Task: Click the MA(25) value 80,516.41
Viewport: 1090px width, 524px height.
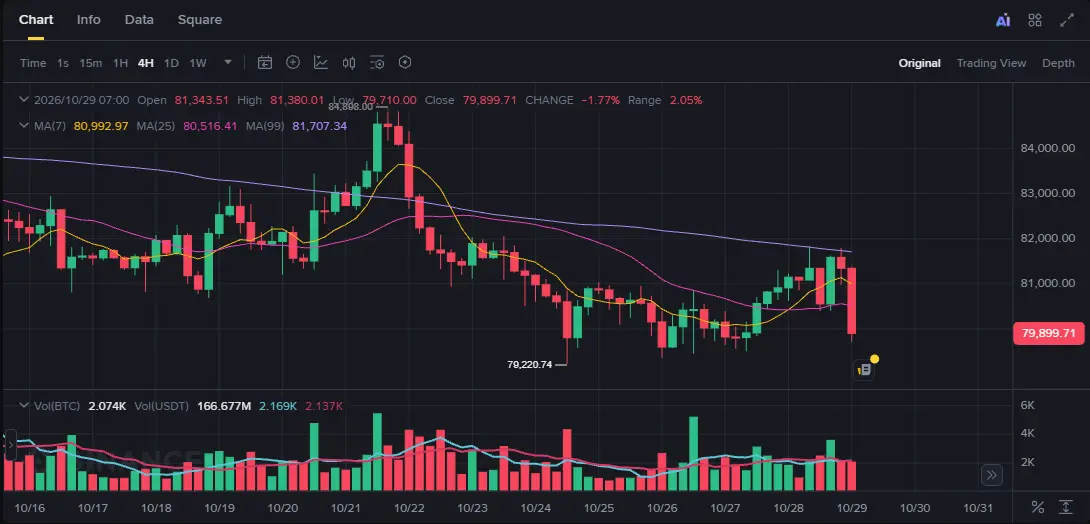Action: pos(210,126)
